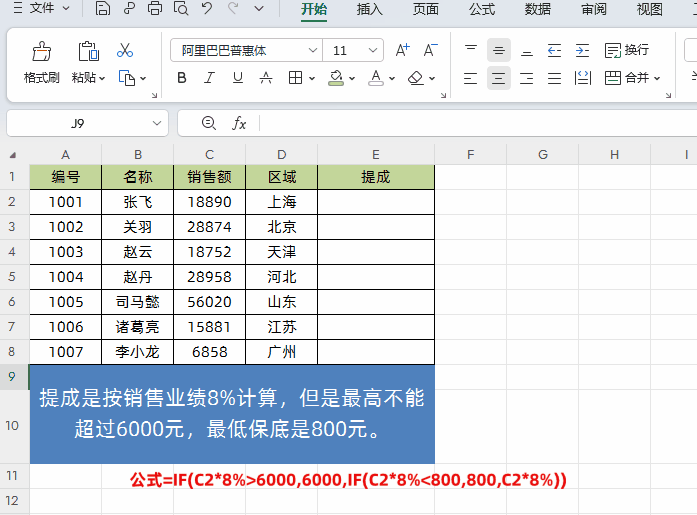Align text vertically to middle
Screen dimensions: 697x515
coord(499,50)
